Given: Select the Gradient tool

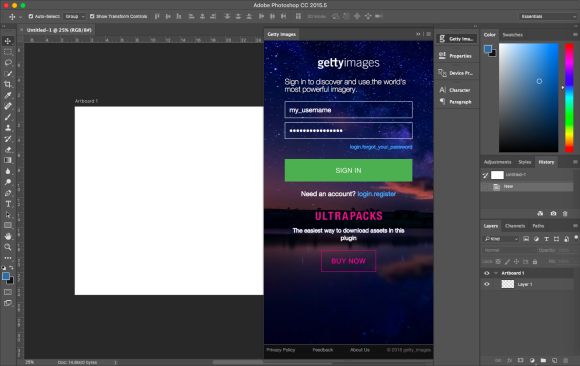Looking at the screenshot, I should (8, 160).
